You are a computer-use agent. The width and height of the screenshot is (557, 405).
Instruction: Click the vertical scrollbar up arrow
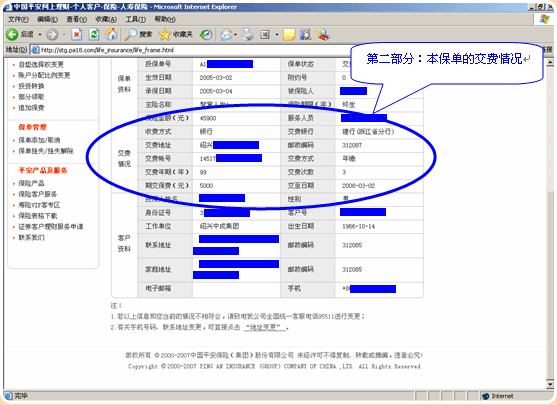pyautogui.click(x=550, y=63)
